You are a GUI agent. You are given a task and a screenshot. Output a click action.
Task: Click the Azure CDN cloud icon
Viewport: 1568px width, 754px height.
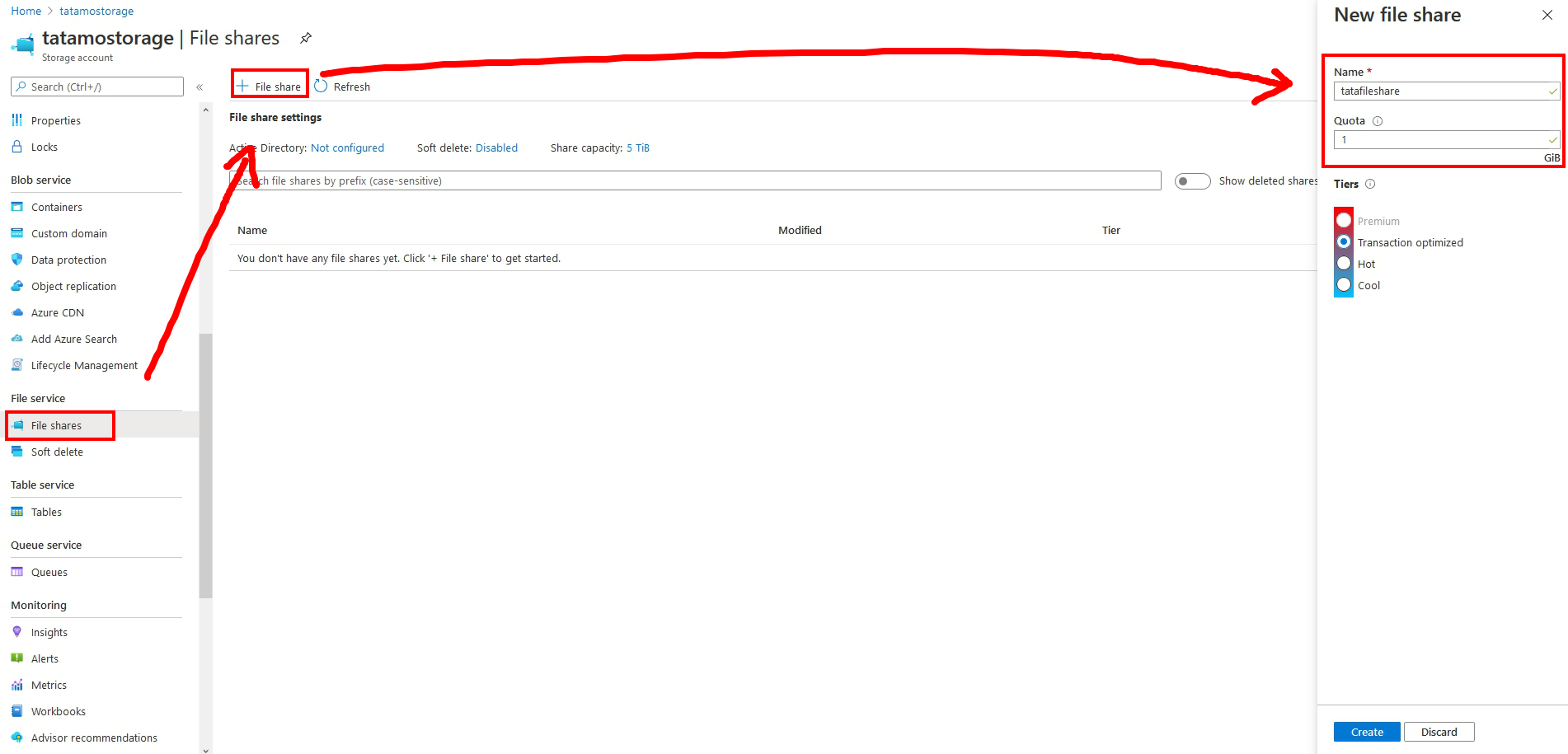pos(16,312)
